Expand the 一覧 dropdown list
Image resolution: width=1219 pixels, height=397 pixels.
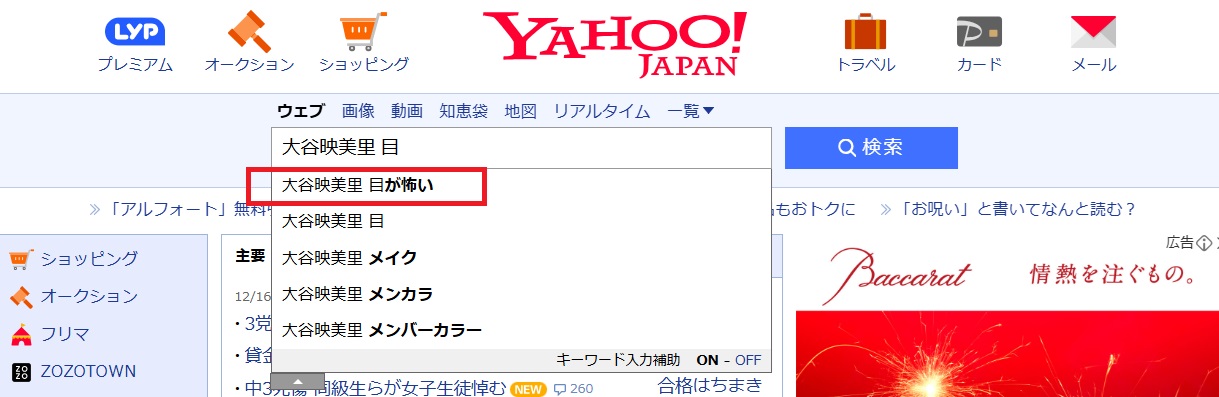(x=691, y=111)
